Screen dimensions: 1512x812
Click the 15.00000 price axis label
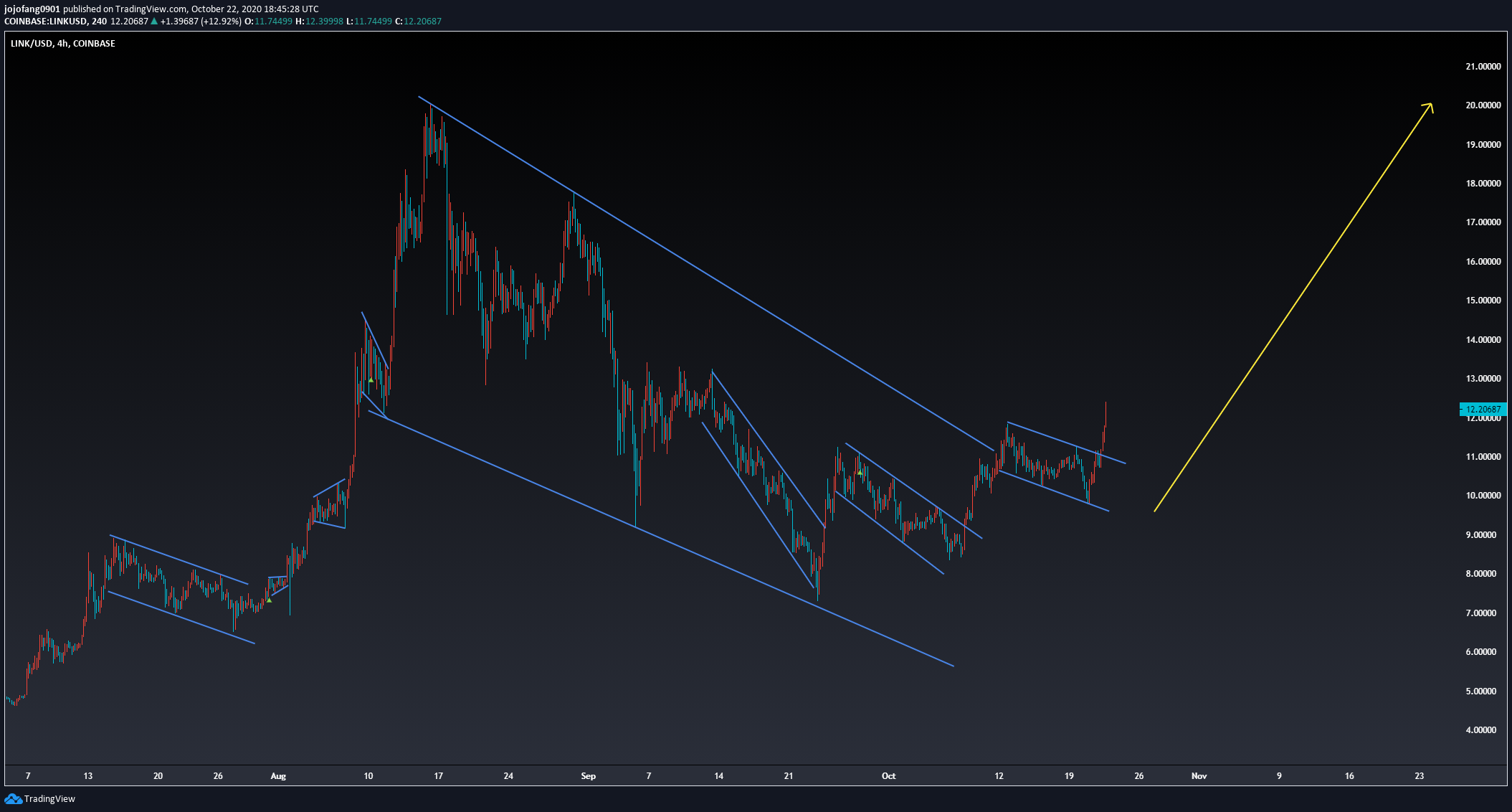point(1483,301)
